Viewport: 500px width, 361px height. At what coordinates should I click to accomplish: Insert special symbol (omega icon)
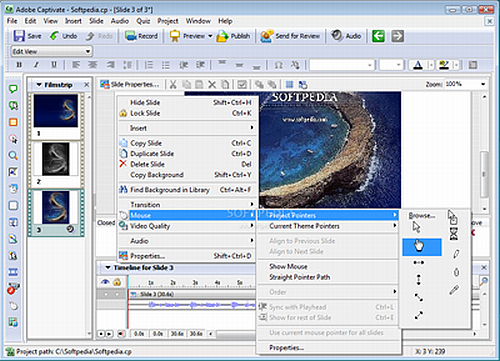pyautogui.click(x=278, y=65)
